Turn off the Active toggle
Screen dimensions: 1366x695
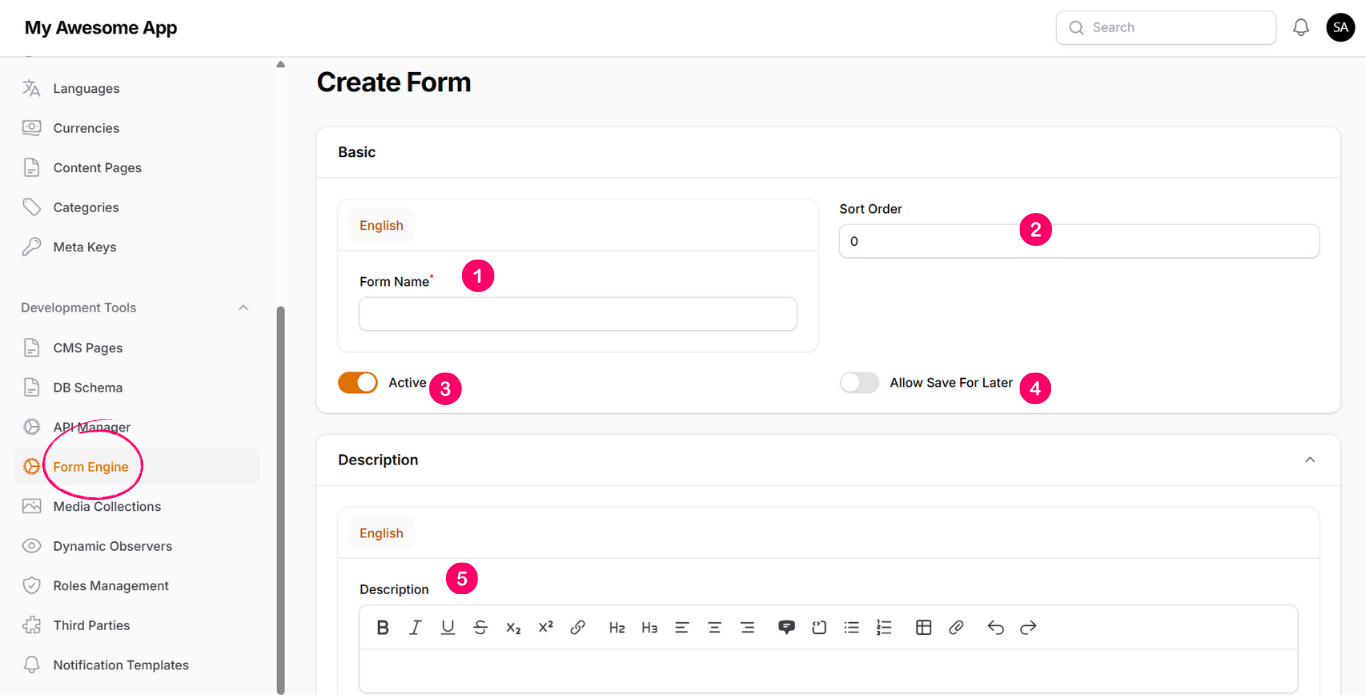(x=358, y=383)
